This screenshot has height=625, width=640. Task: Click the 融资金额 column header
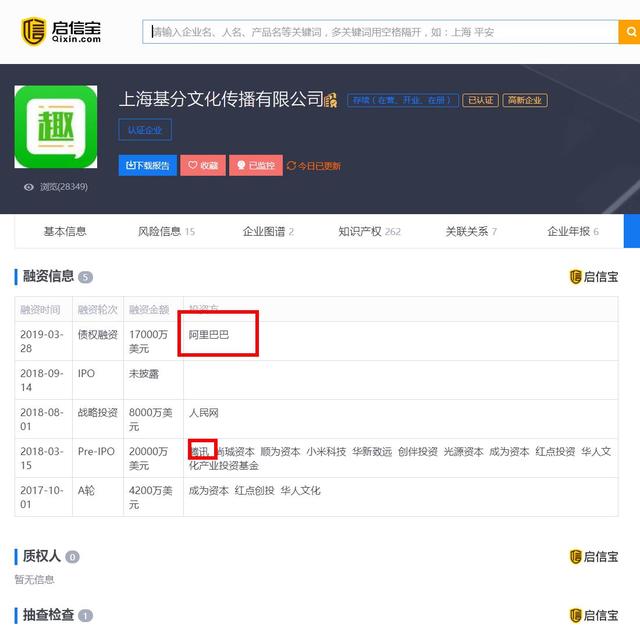pyautogui.click(x=149, y=309)
